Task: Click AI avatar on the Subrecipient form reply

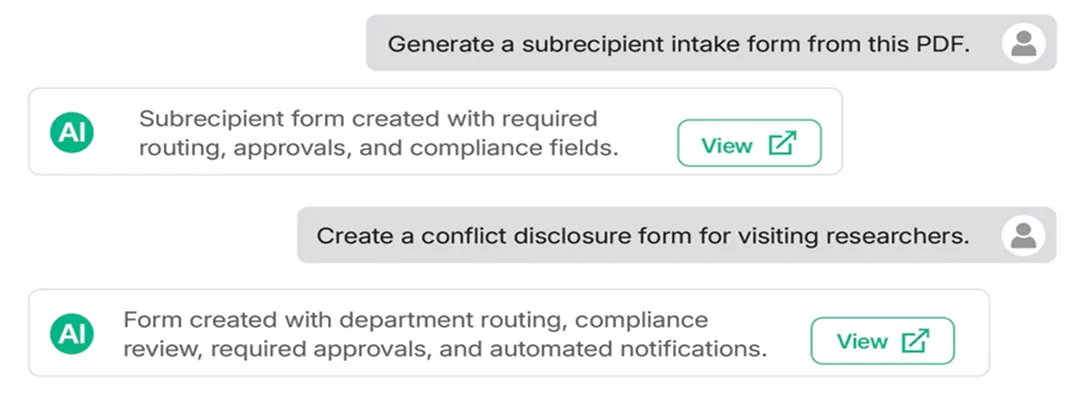Action: click(x=72, y=132)
